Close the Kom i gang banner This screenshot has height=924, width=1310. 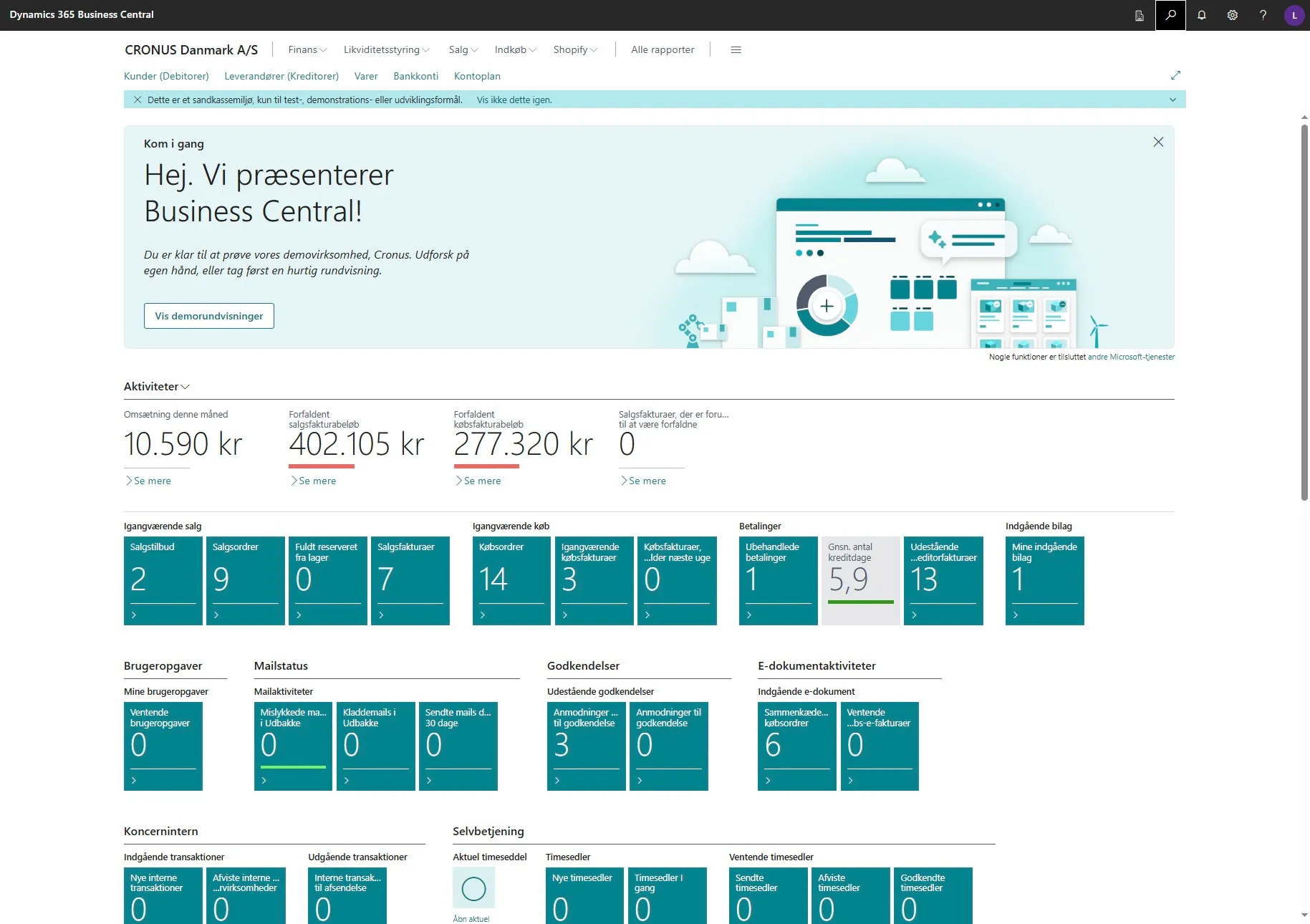1158,142
